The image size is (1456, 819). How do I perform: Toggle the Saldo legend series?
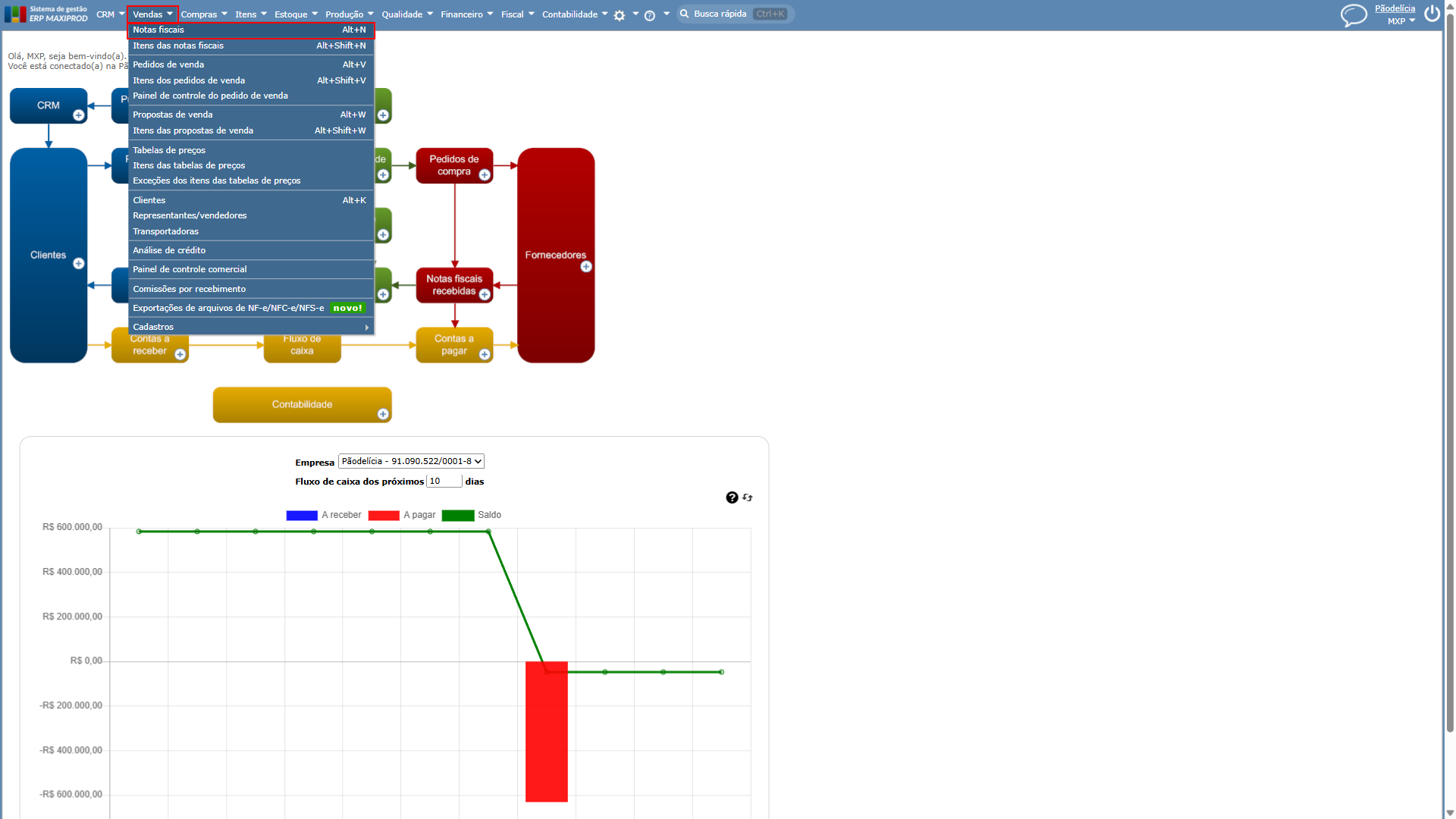click(472, 515)
